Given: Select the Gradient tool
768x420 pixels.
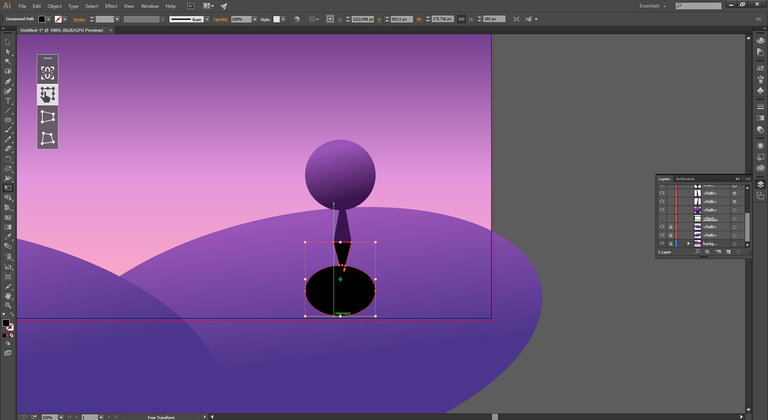Looking at the screenshot, I should point(8,227).
